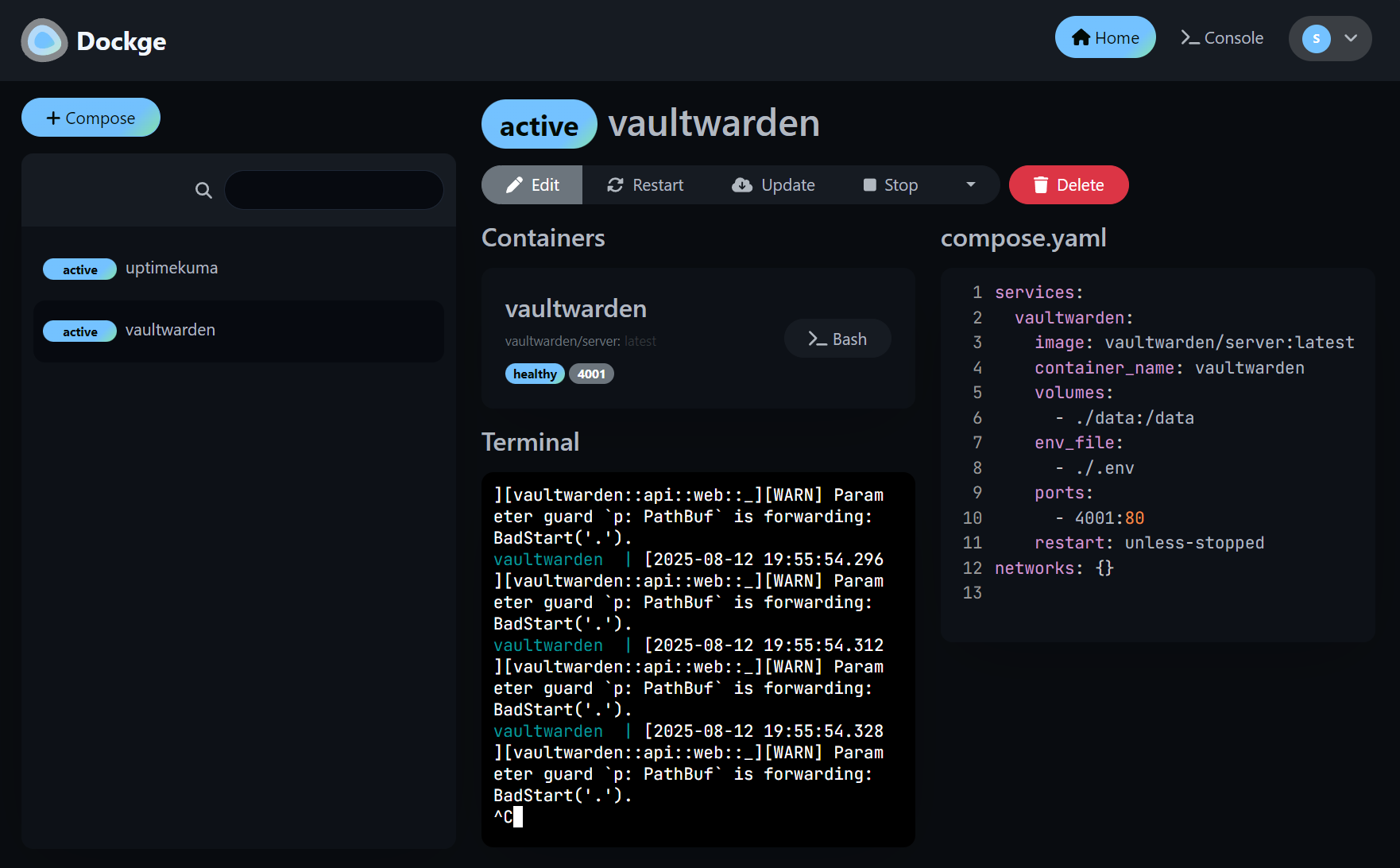The image size is (1400, 868).
Task: Click the 'services:' line in editor
Action: (1039, 293)
